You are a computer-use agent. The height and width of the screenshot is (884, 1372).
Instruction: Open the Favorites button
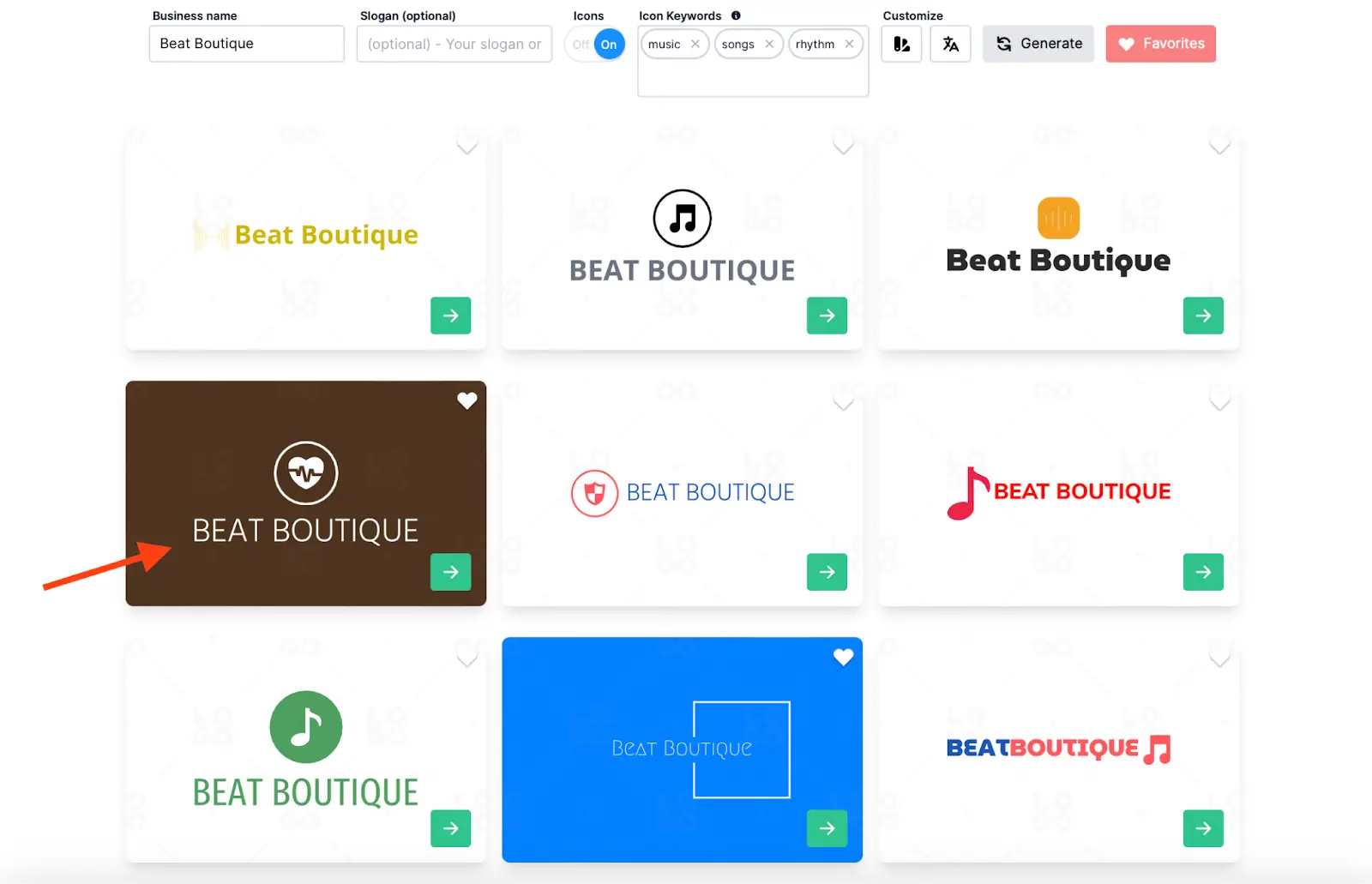[1161, 44]
